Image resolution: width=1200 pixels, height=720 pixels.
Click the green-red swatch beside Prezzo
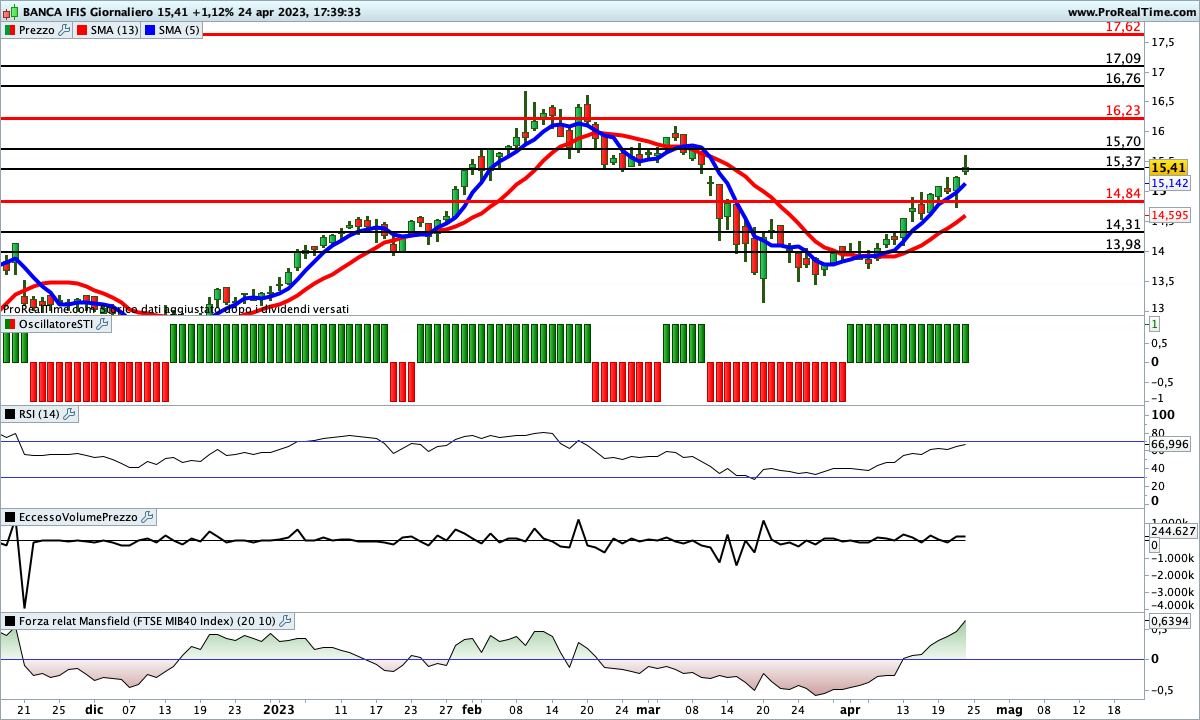coord(10,30)
